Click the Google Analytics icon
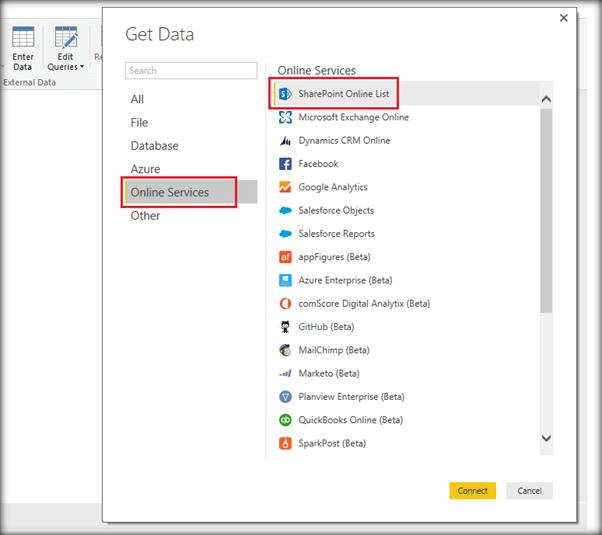The height and width of the screenshot is (535, 602). (x=285, y=187)
